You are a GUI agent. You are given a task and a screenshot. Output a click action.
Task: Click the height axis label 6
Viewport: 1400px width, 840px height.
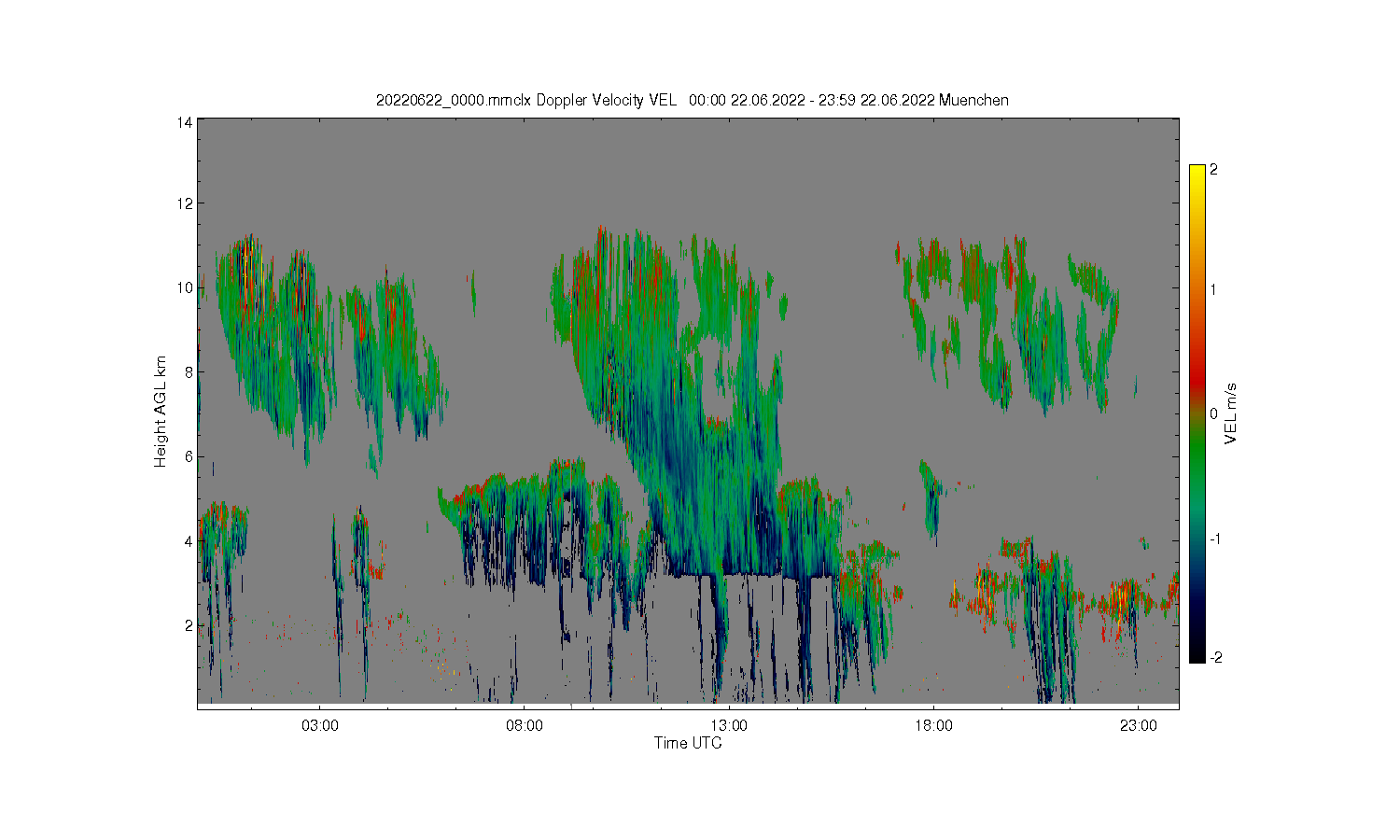(x=189, y=456)
